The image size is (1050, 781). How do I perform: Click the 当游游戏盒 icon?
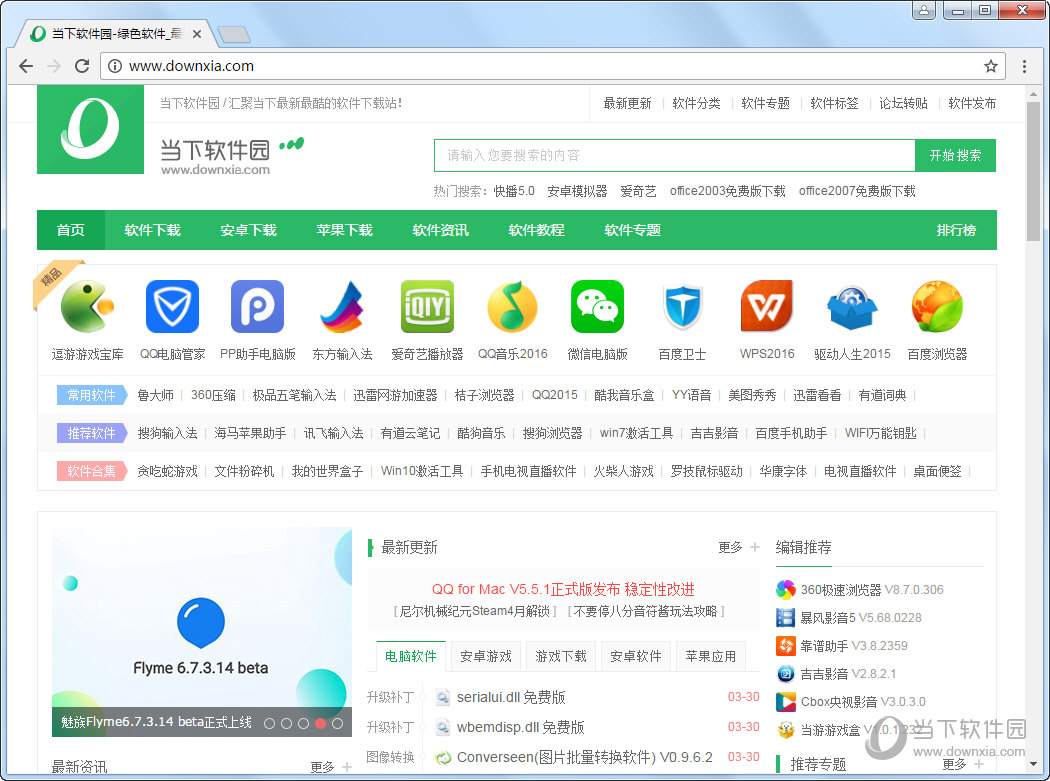pos(785,730)
